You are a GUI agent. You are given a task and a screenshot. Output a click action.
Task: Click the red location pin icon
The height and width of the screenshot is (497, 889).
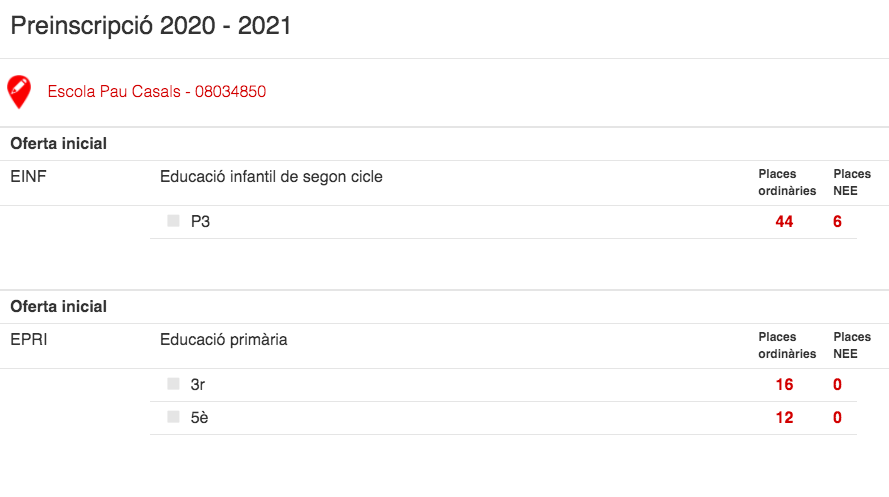tap(19, 91)
